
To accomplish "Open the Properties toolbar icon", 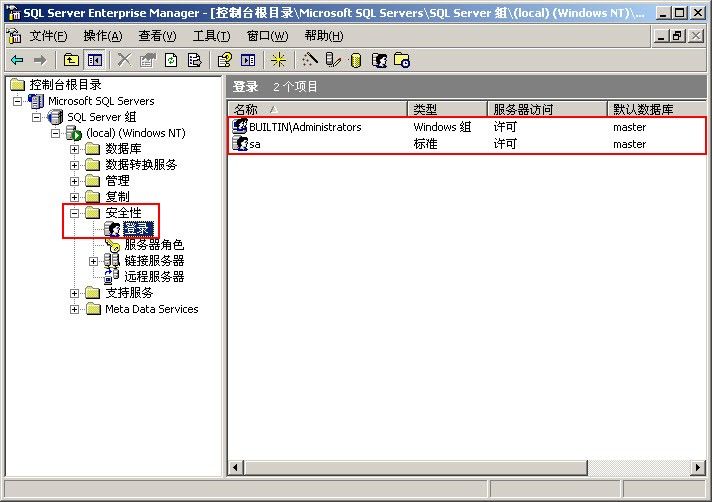I will point(148,60).
